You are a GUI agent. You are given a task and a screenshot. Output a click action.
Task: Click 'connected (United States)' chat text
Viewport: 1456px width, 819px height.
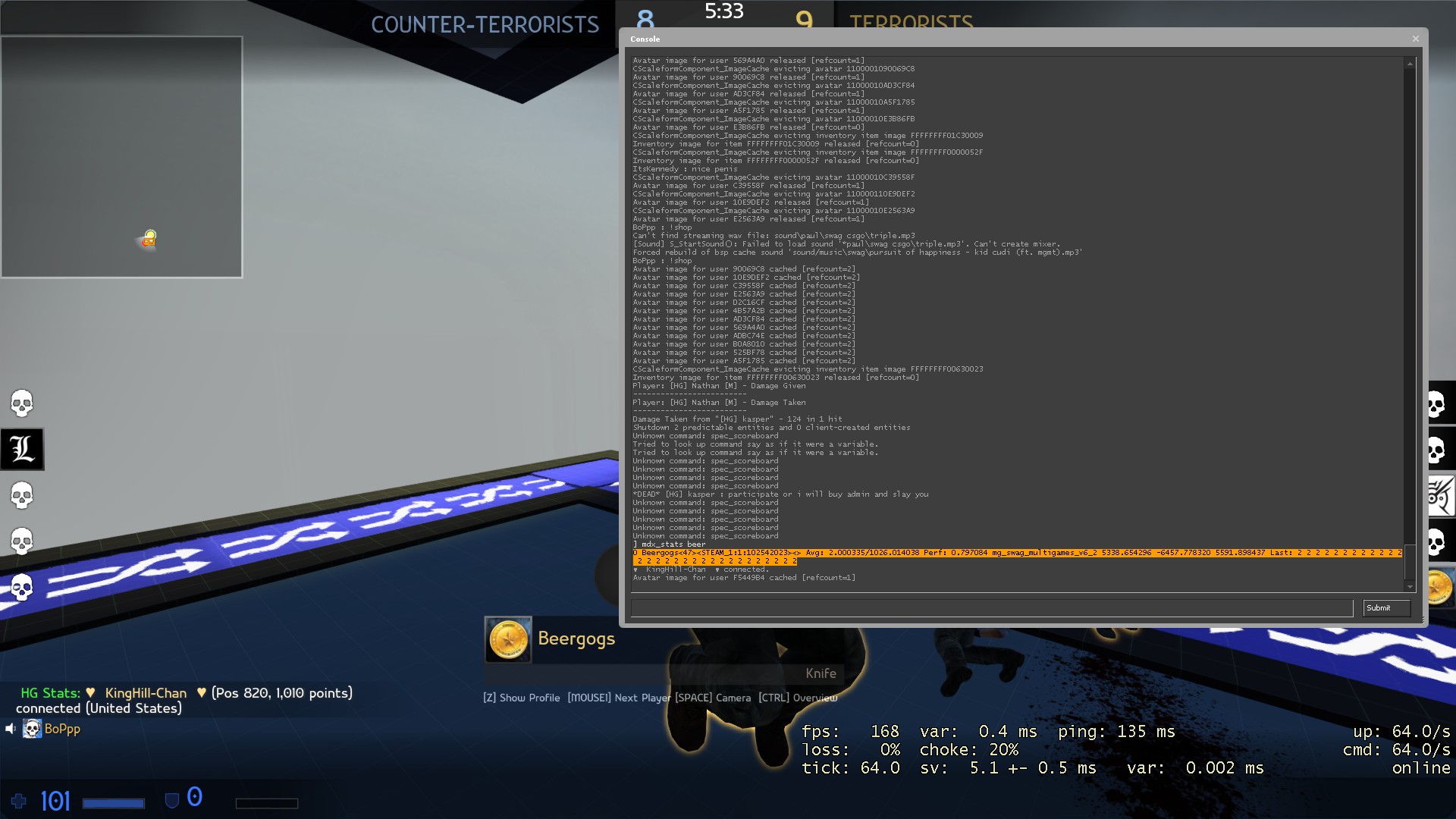tap(99, 708)
